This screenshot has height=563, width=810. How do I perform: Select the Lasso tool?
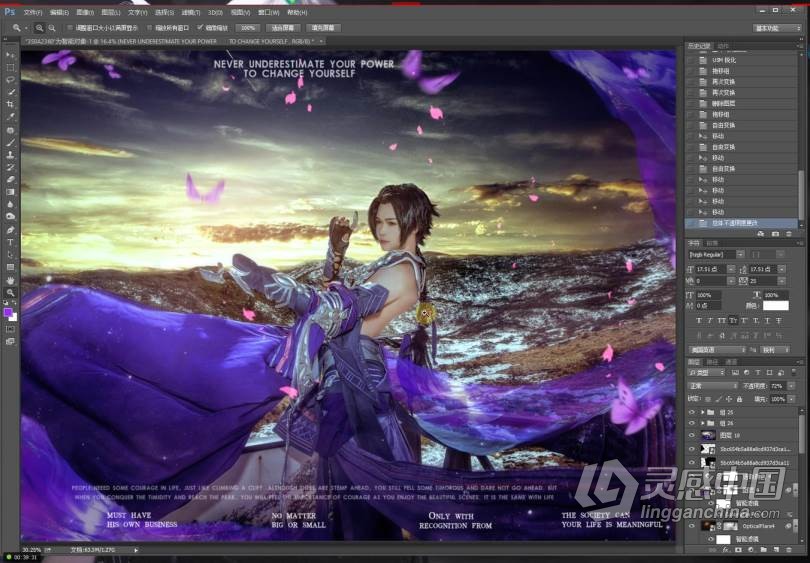tap(10, 80)
